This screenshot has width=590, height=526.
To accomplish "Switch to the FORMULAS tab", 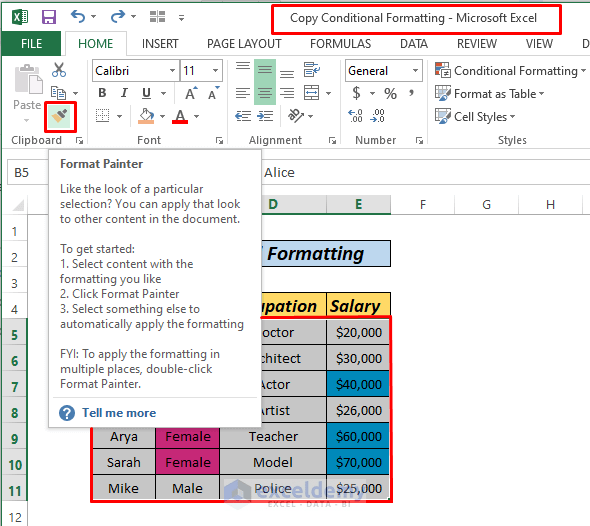I will coord(341,44).
